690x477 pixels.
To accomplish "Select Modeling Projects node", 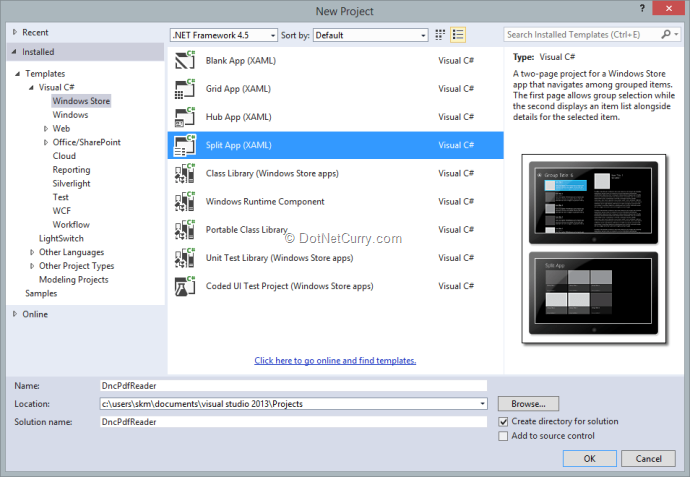I will coord(73,279).
